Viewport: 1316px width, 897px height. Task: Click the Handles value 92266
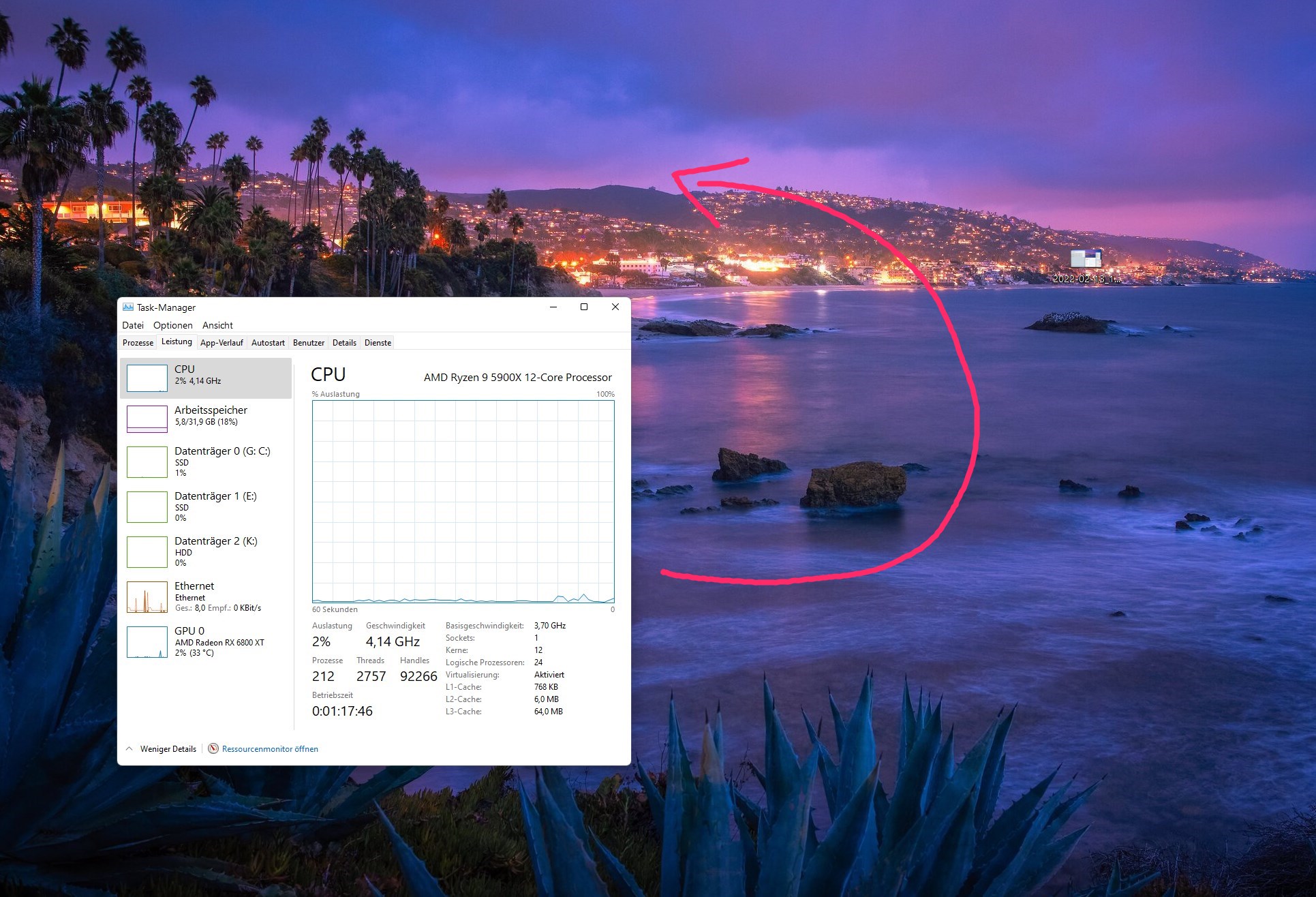418,676
